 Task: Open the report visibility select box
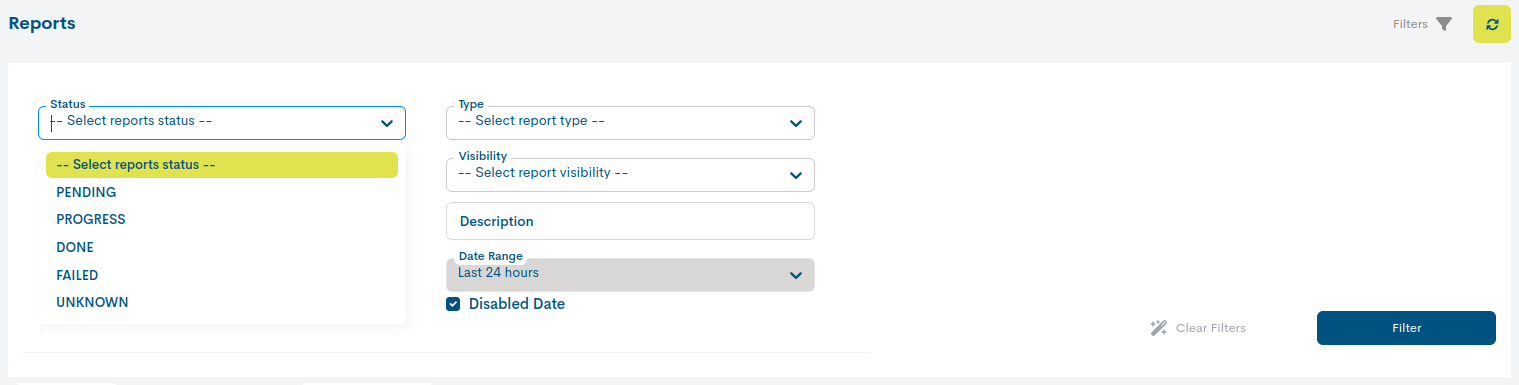tap(630, 175)
